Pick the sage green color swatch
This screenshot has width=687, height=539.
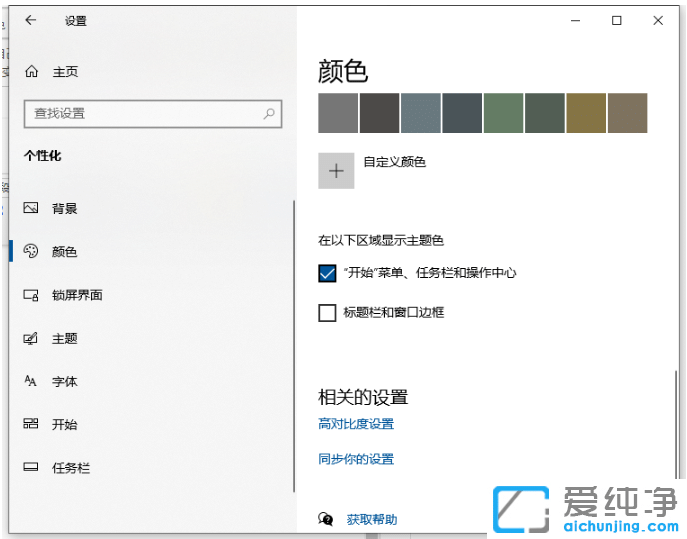(x=503, y=113)
